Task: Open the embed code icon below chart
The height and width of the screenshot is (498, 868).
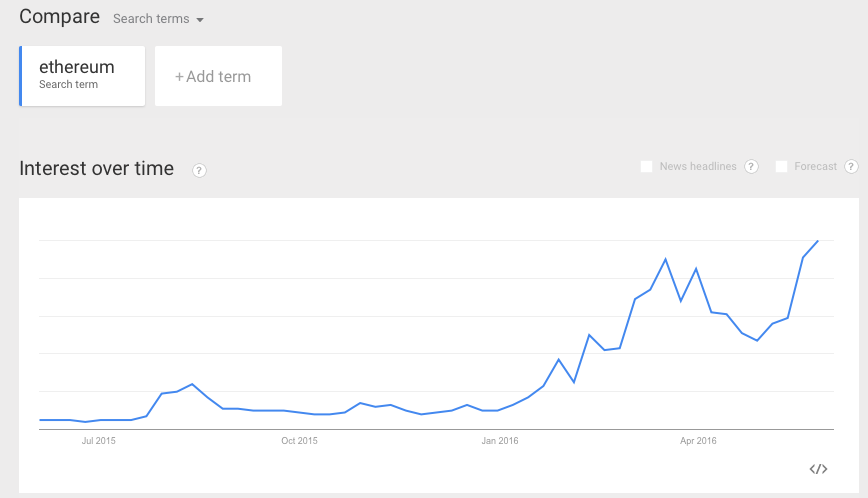Action: (x=818, y=469)
